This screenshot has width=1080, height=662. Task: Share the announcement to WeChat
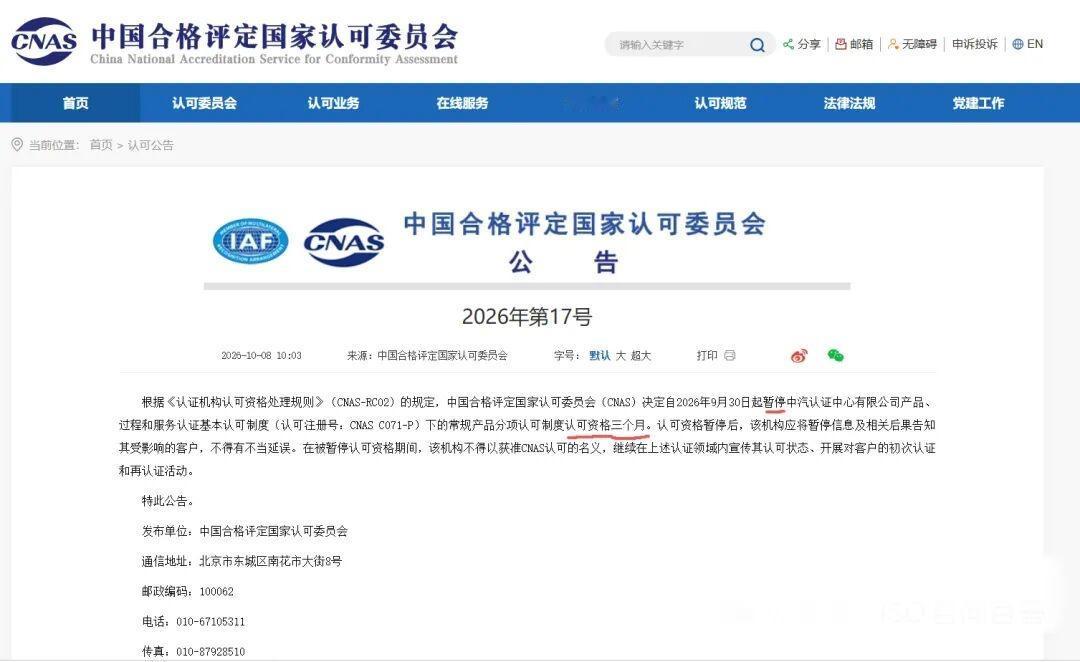click(835, 355)
